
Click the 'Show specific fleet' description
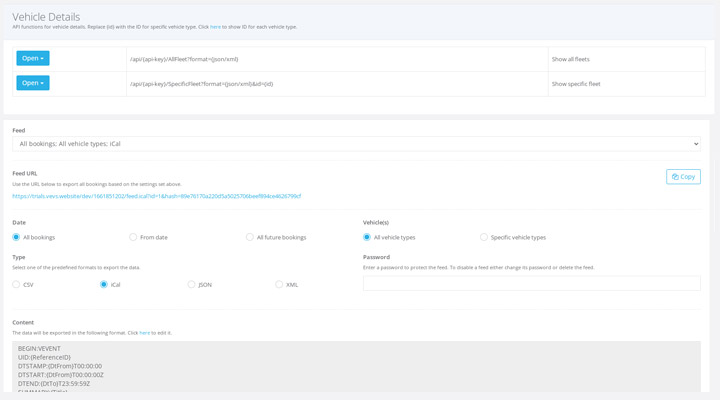(576, 84)
